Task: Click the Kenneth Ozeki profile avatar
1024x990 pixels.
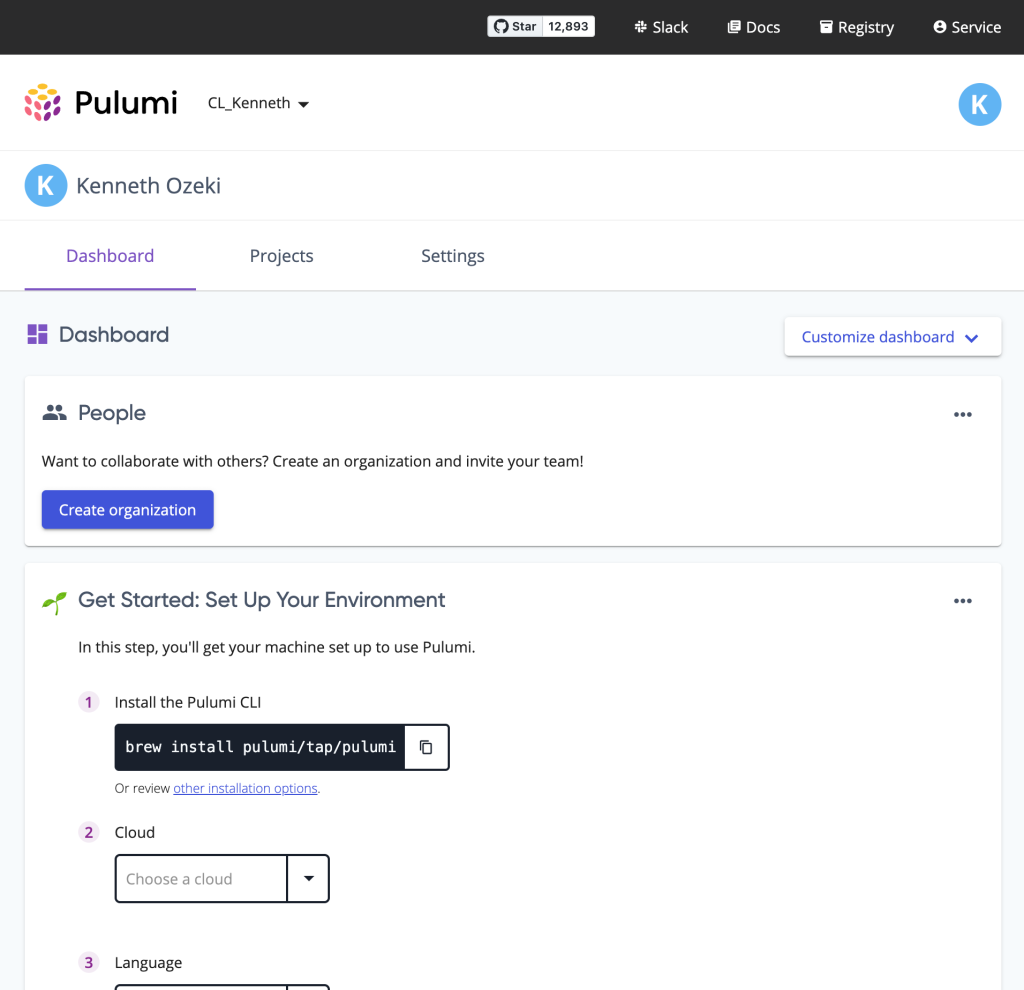Action: (45, 185)
